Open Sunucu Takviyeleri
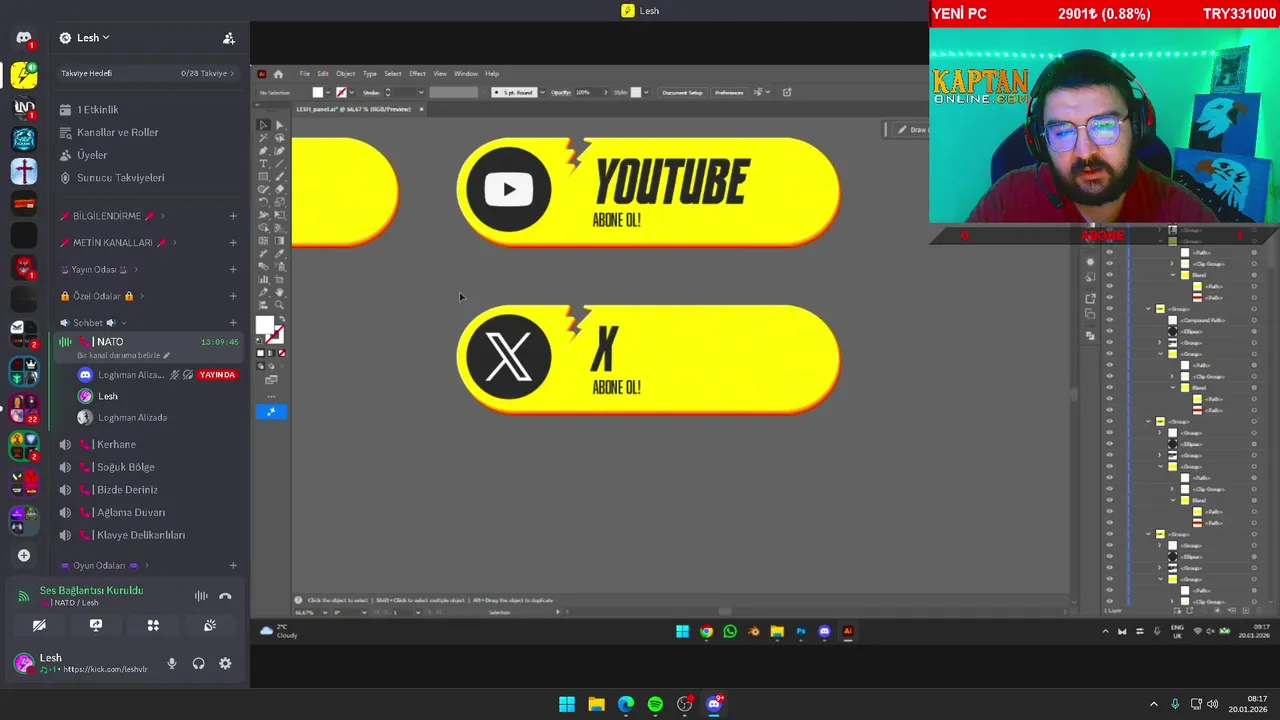The width and height of the screenshot is (1280, 720). pos(121,178)
